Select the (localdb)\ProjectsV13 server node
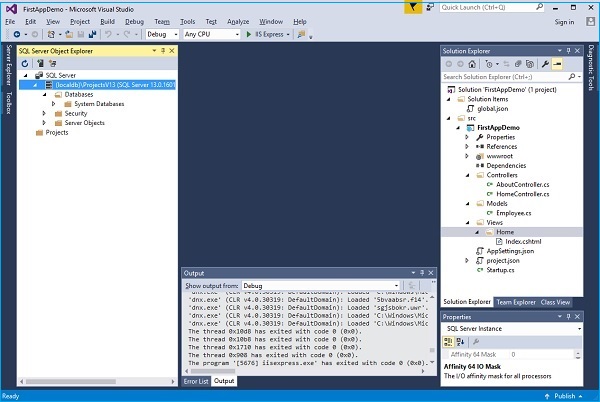This screenshot has width=600, height=402. pyautogui.click(x=97, y=85)
